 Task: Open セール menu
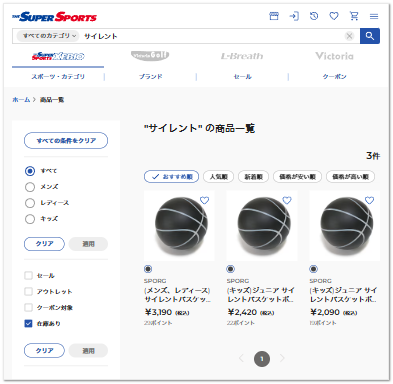[242, 77]
